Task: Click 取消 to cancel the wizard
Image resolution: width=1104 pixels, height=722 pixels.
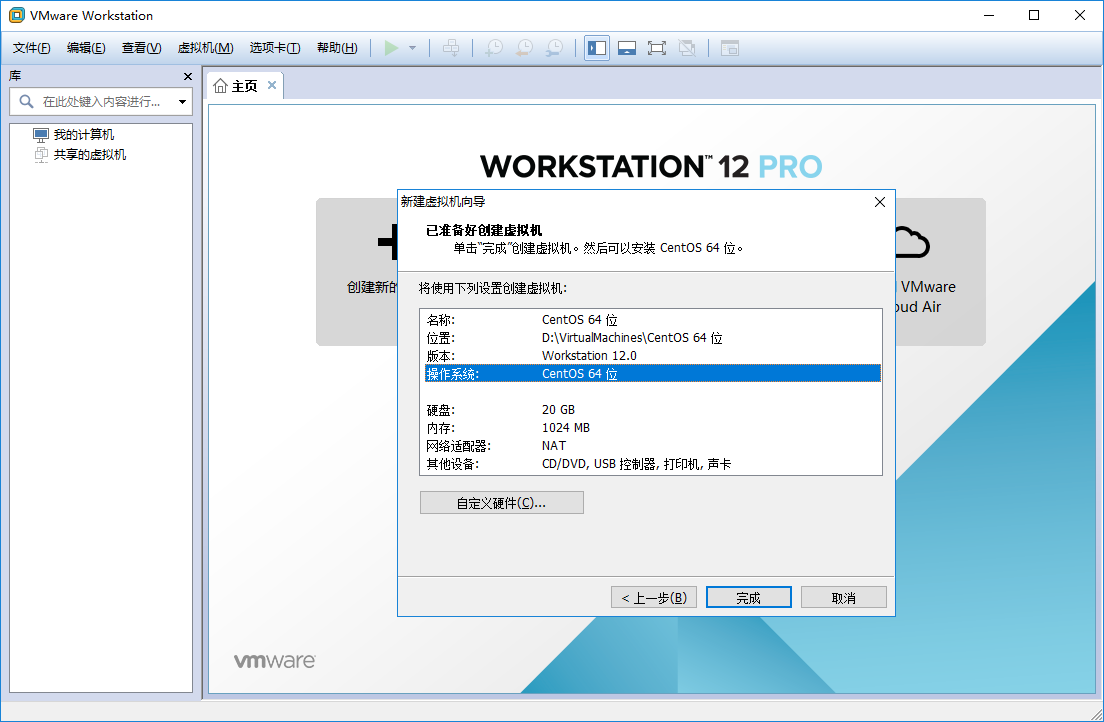Action: click(843, 597)
